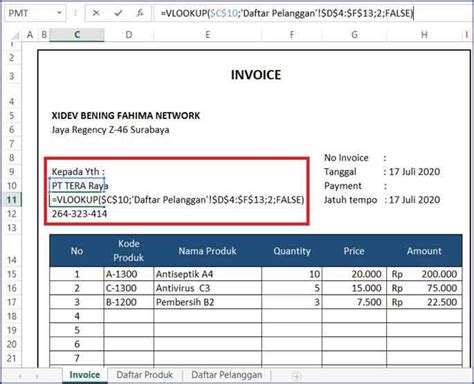Click in the formula bar VLOOKUP text
Image resolution: width=474 pixels, height=384 pixels.
coord(287,13)
